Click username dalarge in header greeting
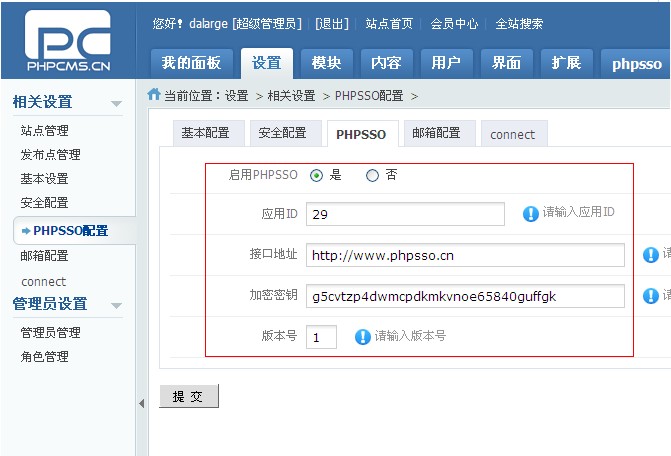The height and width of the screenshot is (456, 671). pyautogui.click(x=208, y=24)
